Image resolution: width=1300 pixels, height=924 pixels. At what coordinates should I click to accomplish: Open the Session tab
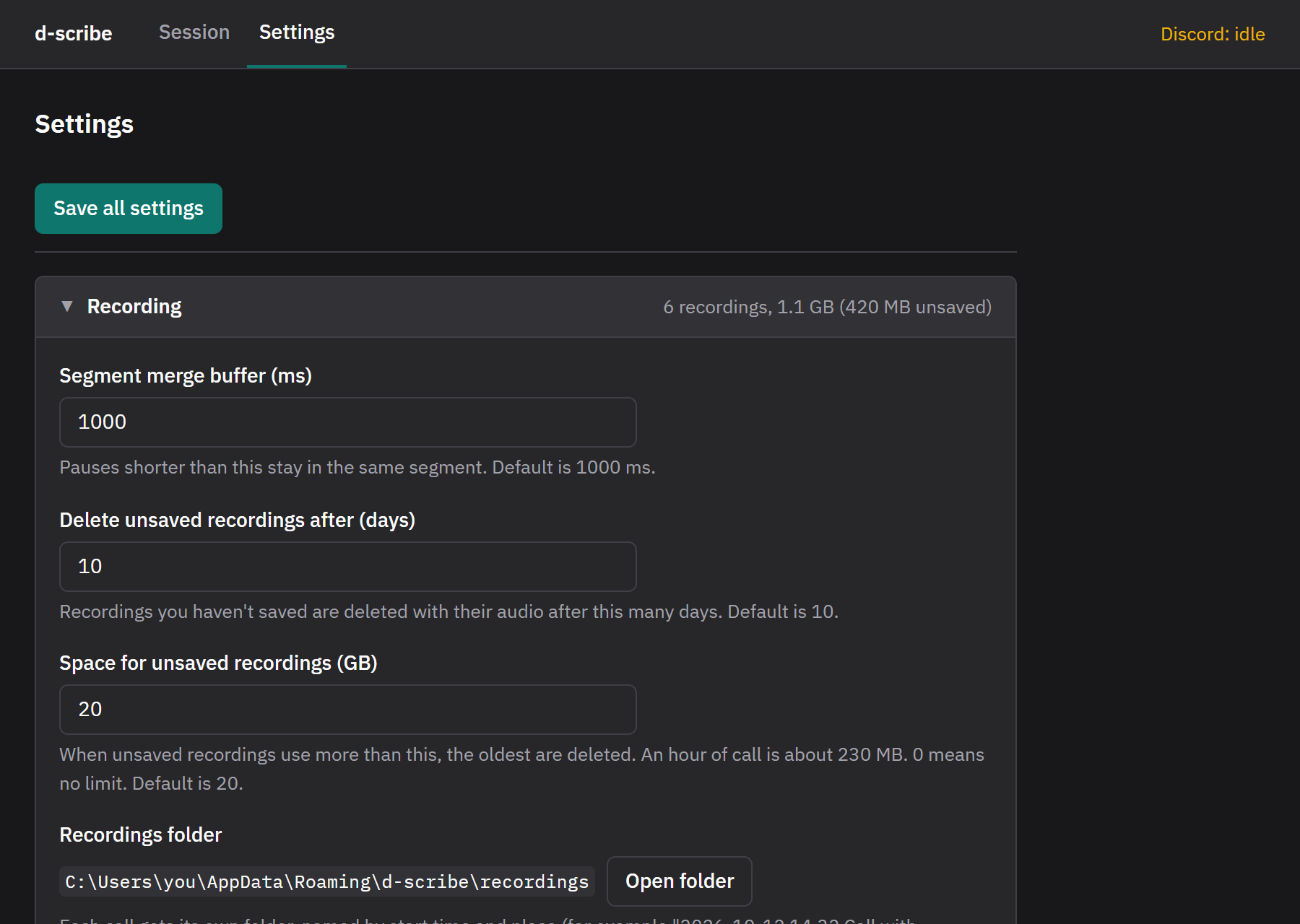coord(194,32)
